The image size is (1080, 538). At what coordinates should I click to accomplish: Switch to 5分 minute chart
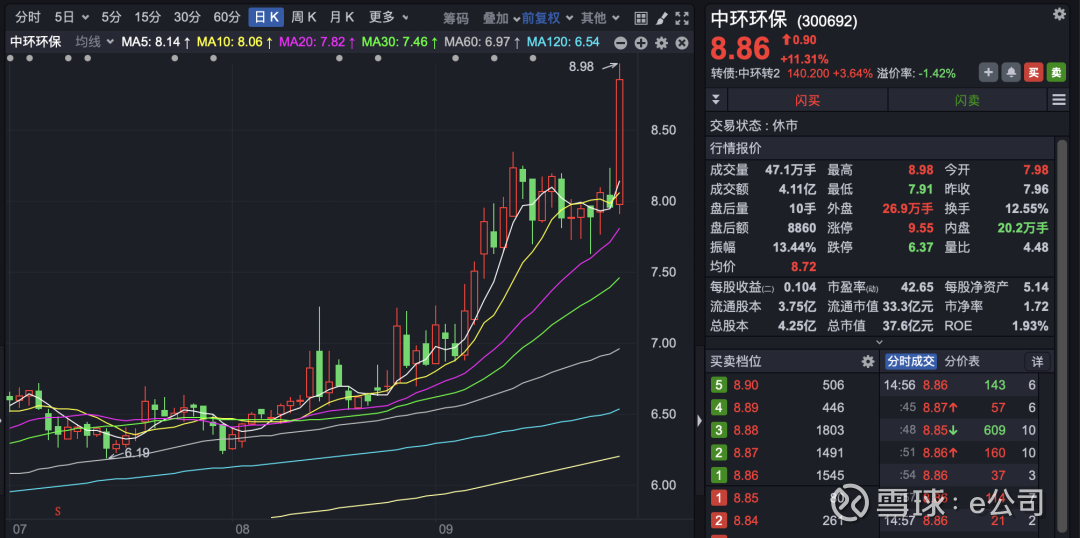[110, 17]
